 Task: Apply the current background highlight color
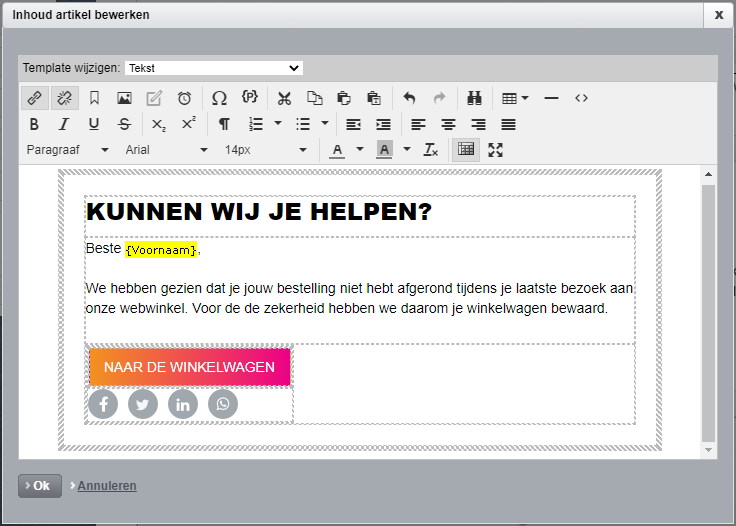[384, 150]
